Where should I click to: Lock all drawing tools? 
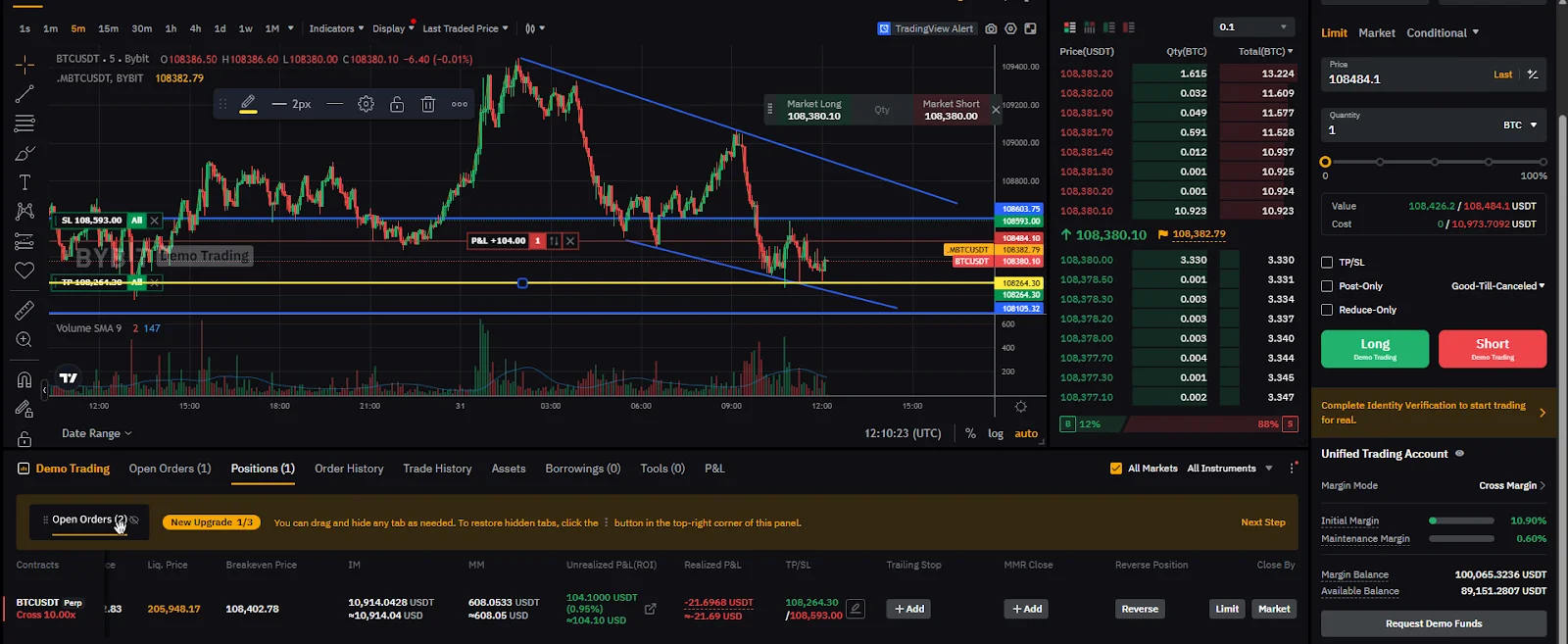click(24, 438)
